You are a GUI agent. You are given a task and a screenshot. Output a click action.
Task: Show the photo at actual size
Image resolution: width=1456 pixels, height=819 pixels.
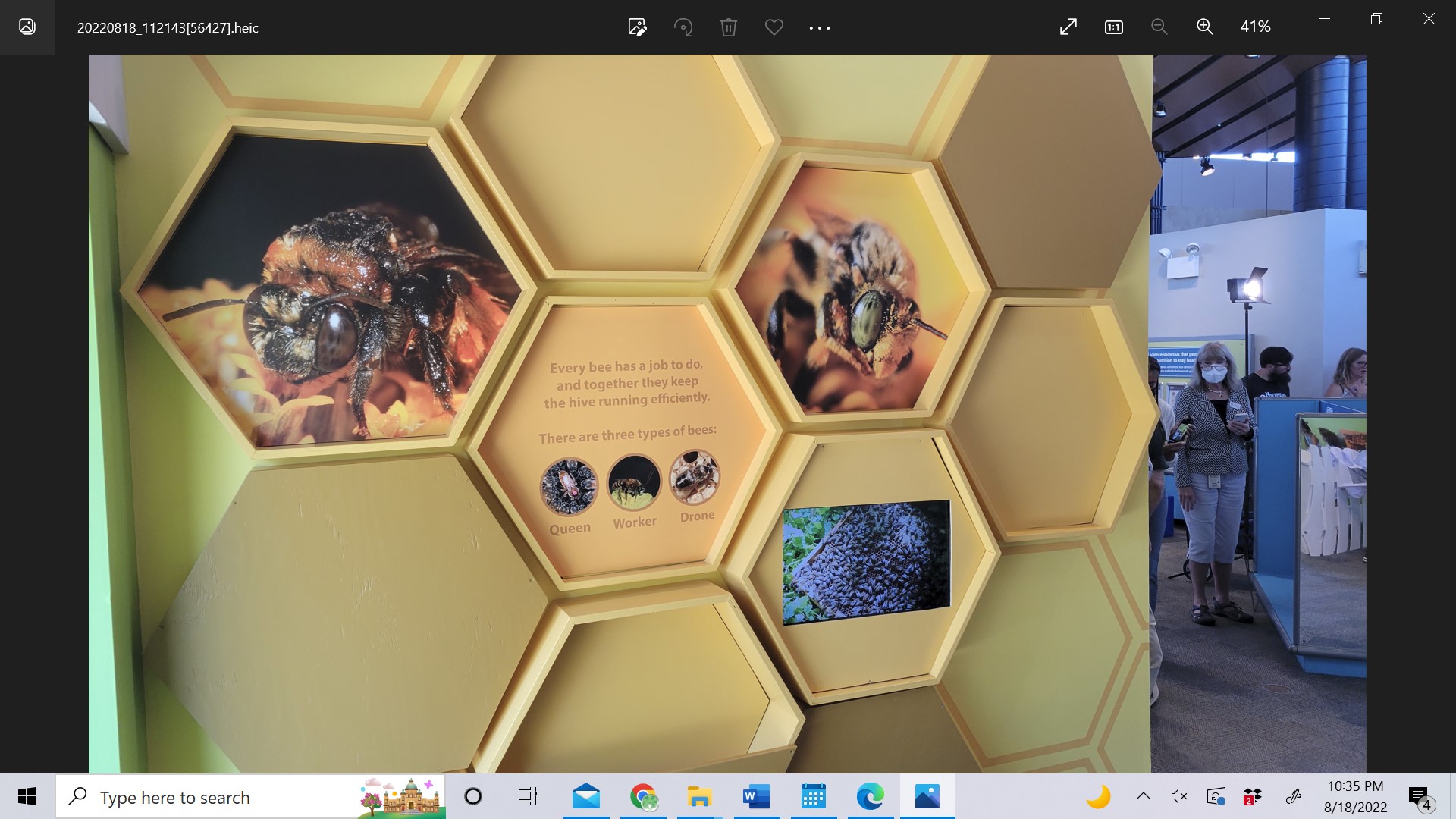click(1113, 27)
